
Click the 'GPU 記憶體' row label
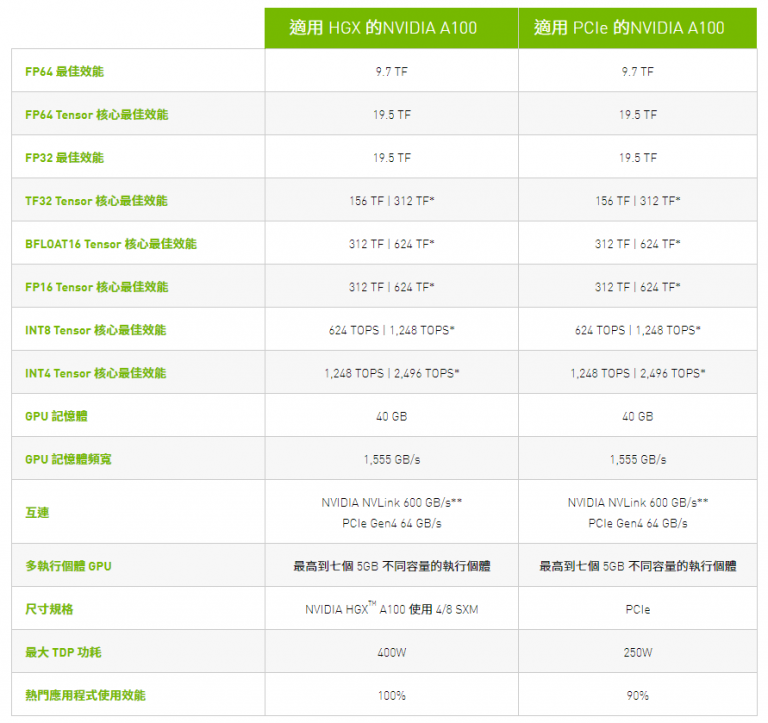coord(56,416)
